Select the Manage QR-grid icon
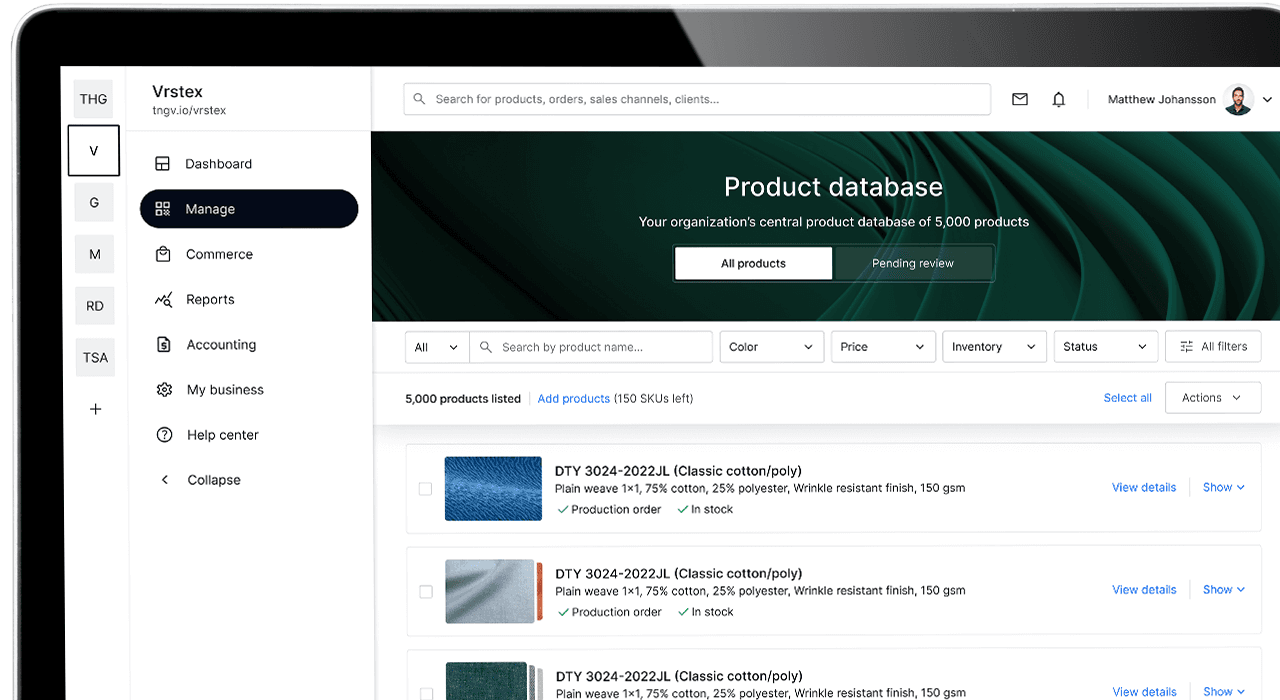 point(163,209)
